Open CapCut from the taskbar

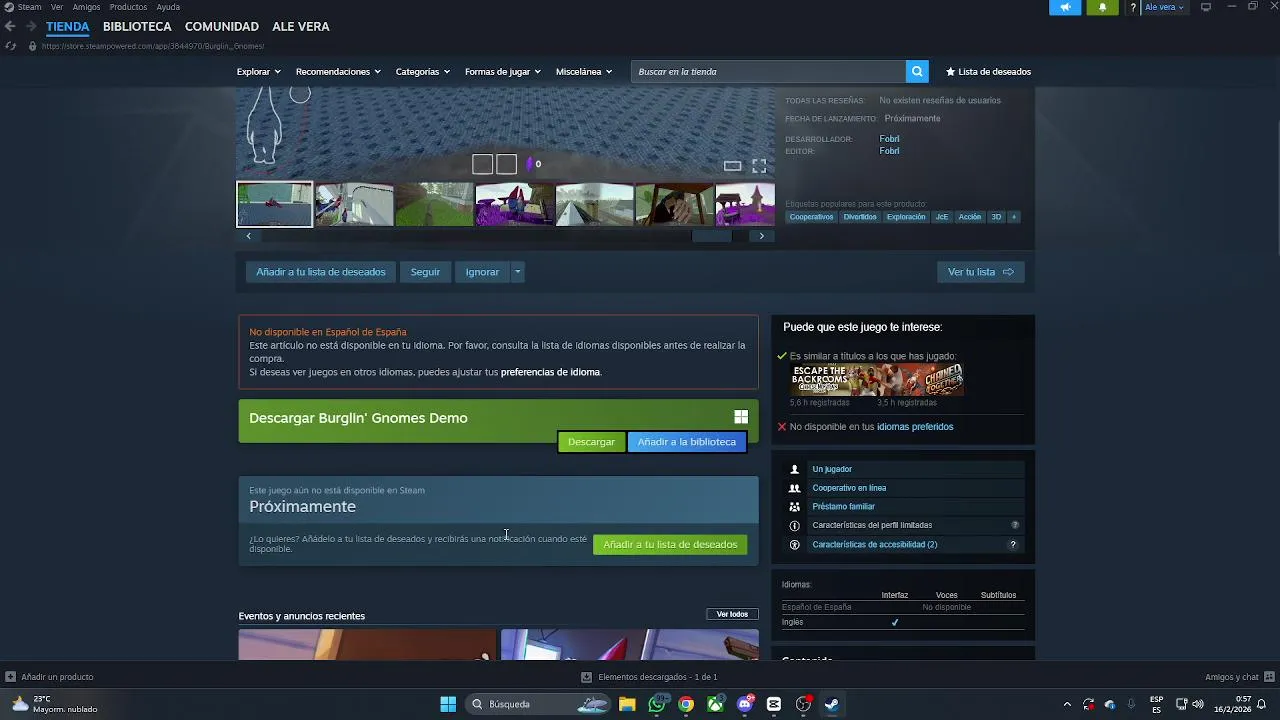click(774, 704)
